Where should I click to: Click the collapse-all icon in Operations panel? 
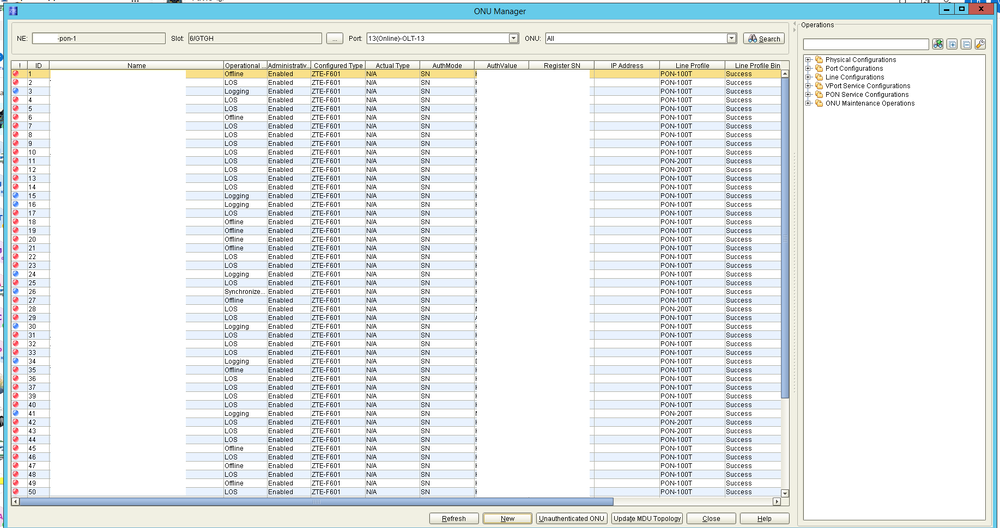pyautogui.click(x=966, y=44)
